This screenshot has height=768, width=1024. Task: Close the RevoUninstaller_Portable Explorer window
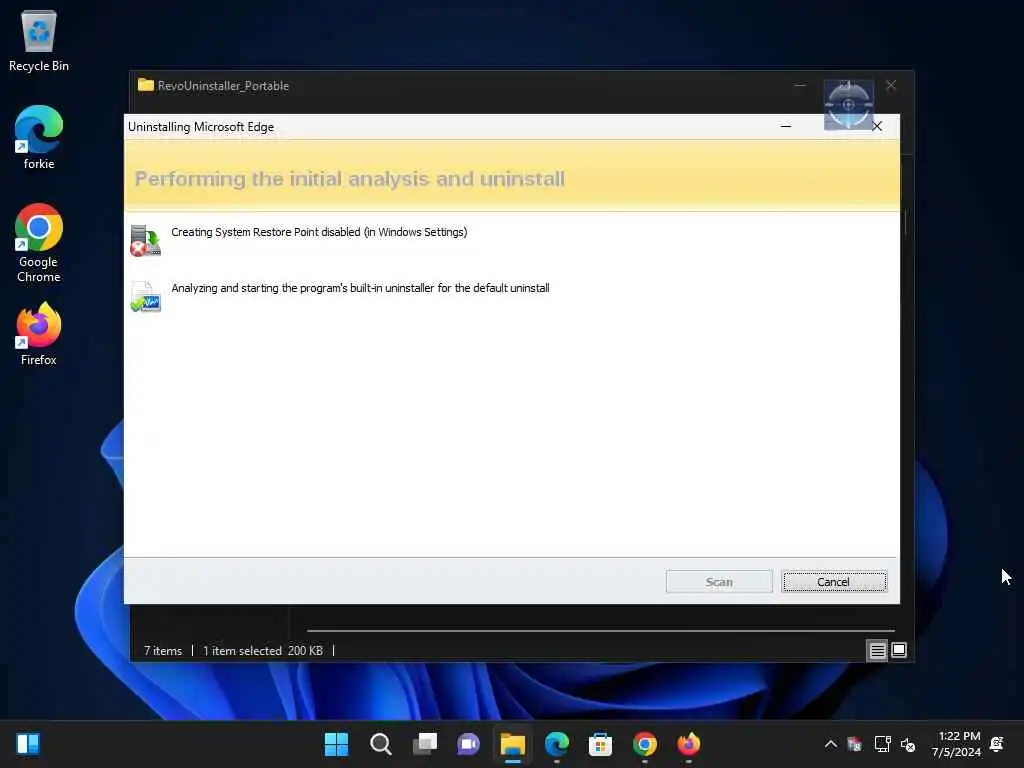click(x=891, y=85)
